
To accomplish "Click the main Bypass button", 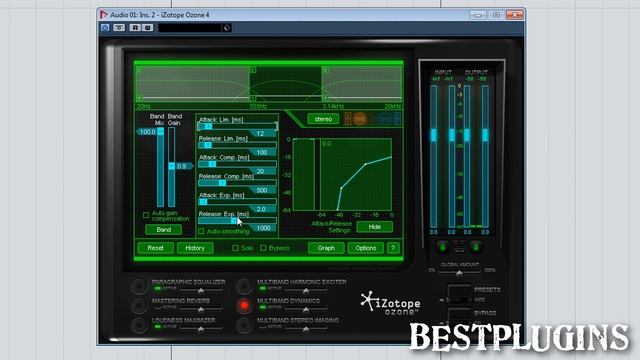I will click(459, 313).
